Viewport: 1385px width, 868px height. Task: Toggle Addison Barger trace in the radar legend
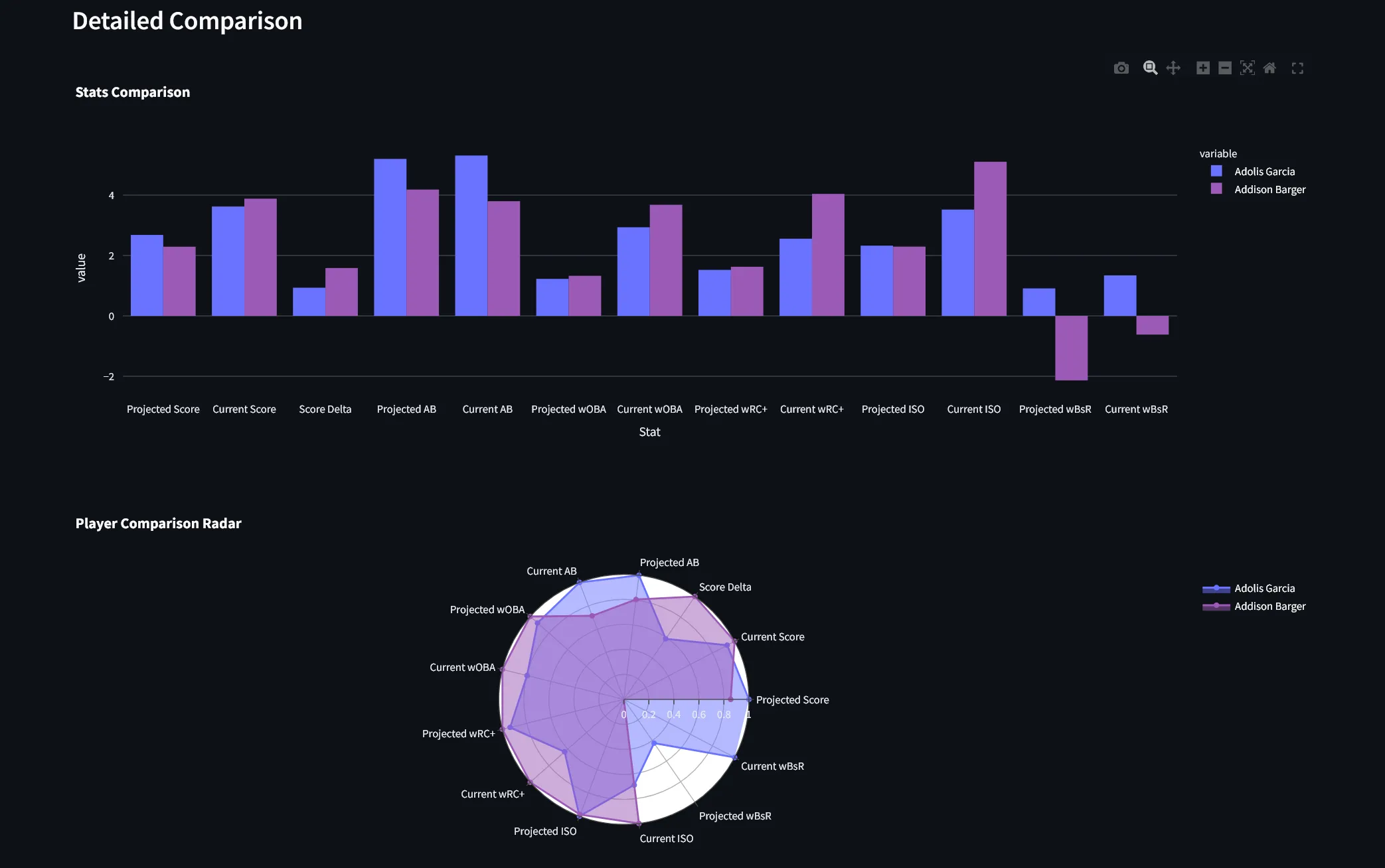tap(1270, 606)
